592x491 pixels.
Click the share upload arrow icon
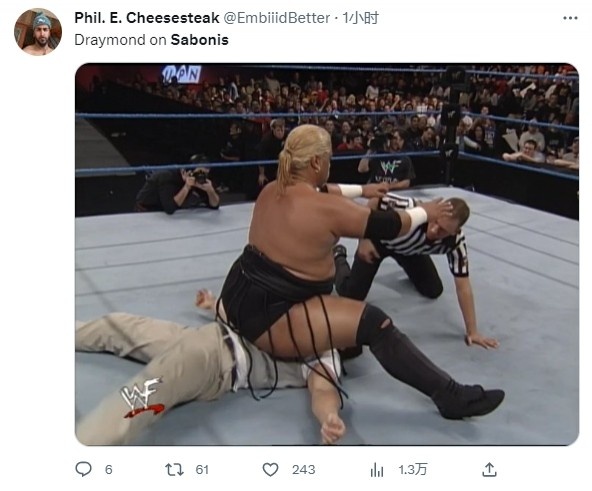point(489,469)
